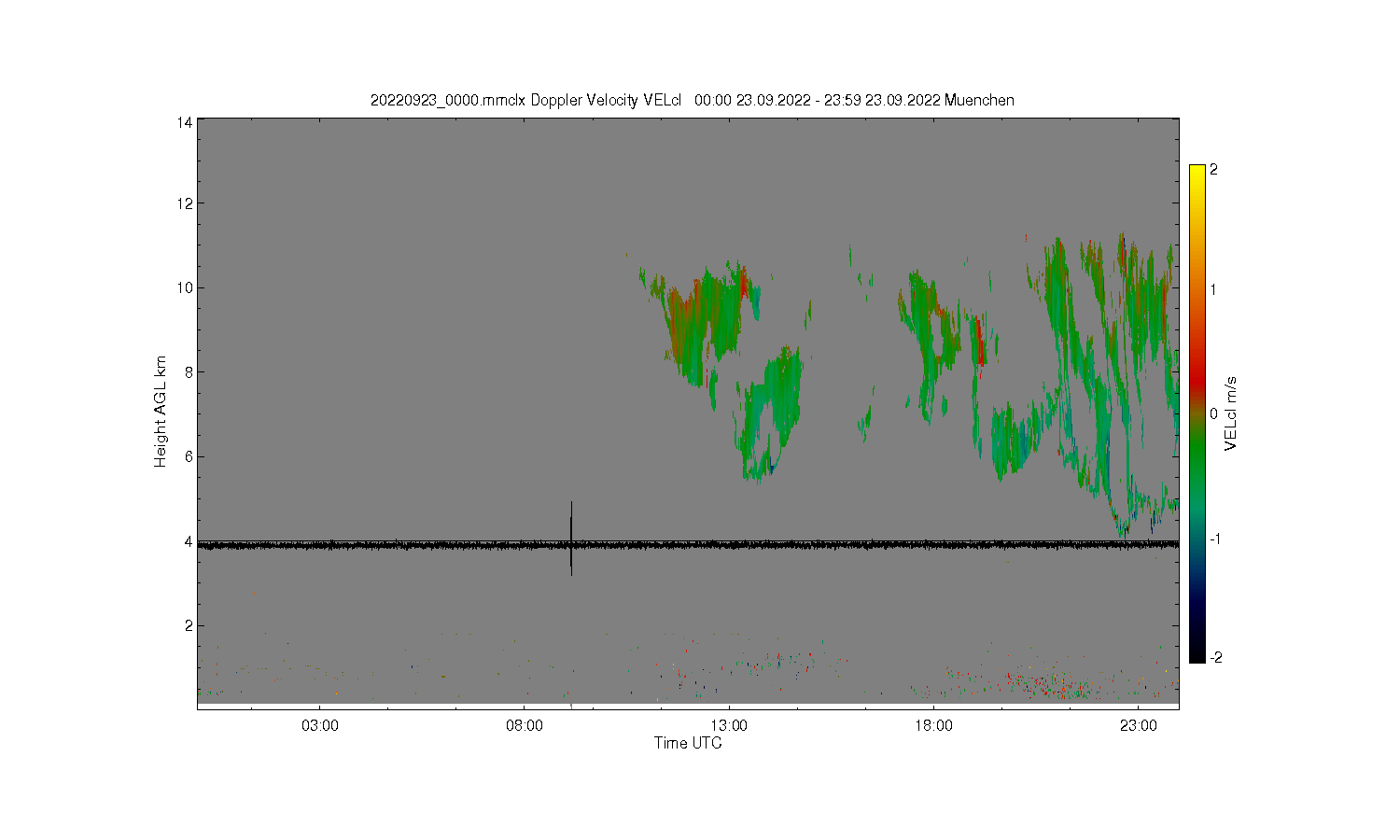The image size is (1400, 840).
Task: Click the 23:00 time tick label
Action: (1138, 725)
